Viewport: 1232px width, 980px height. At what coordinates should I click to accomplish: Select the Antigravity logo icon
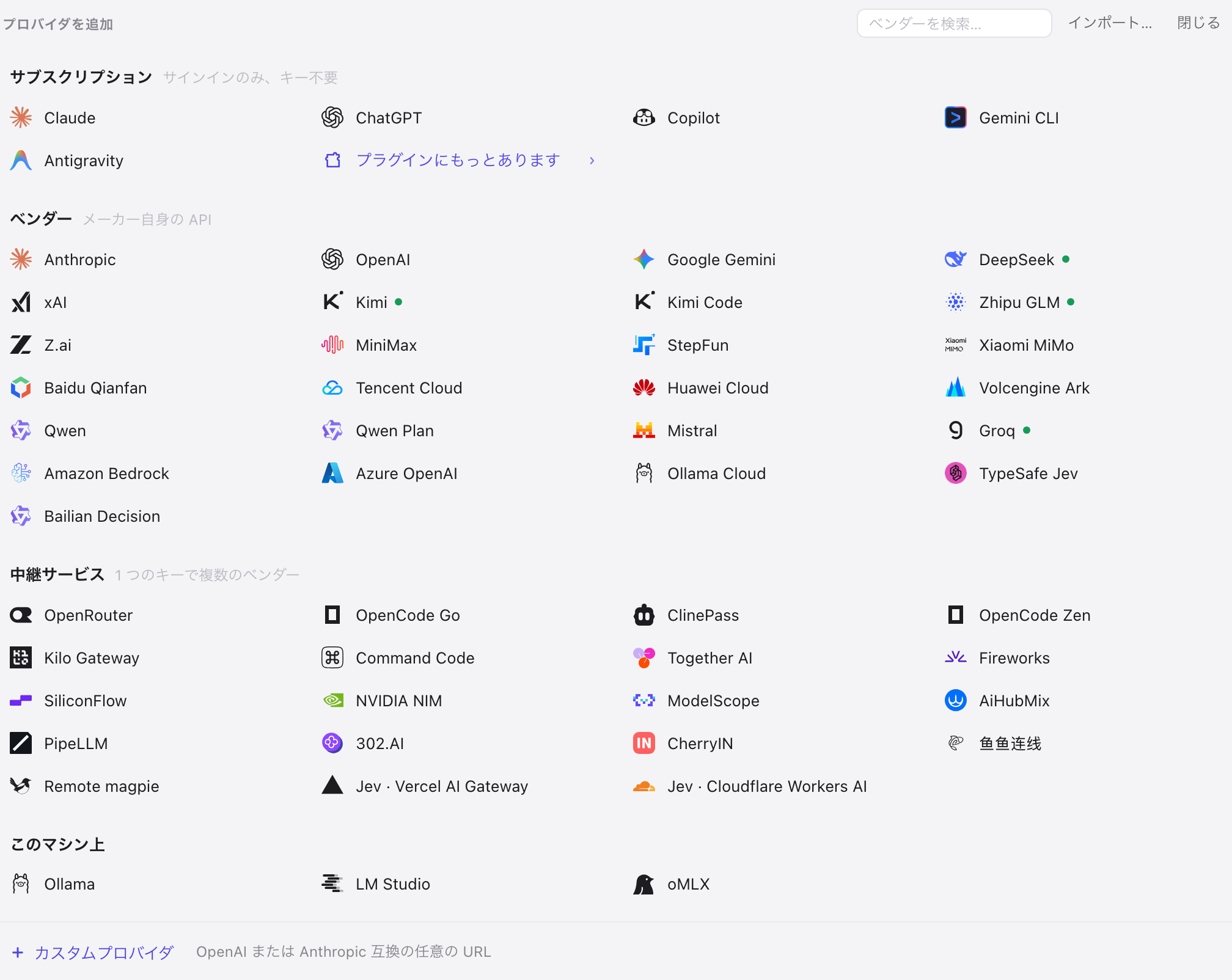[x=21, y=160]
